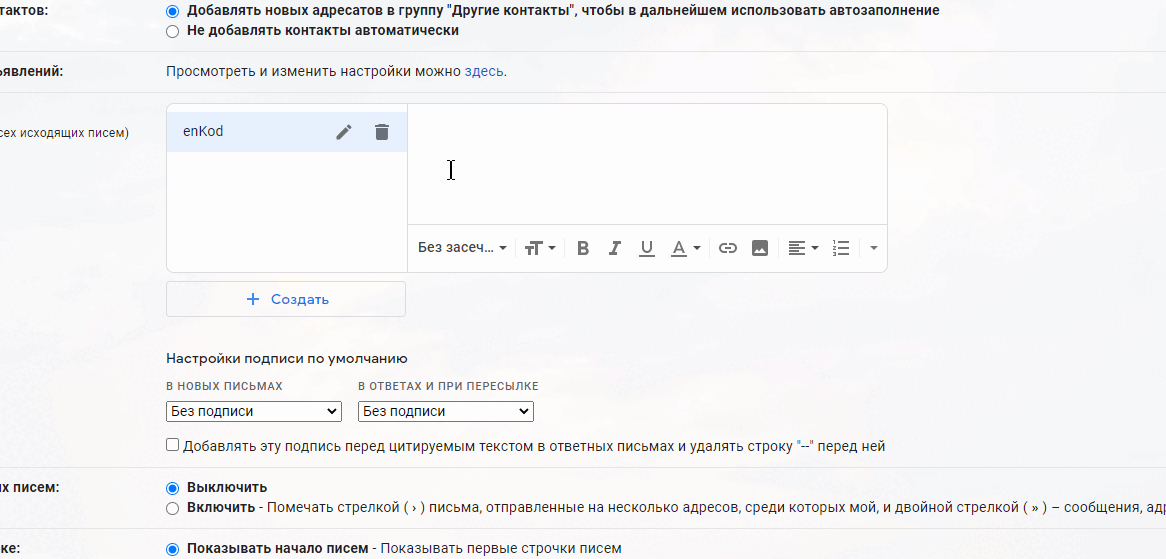This screenshot has width=1166, height=559.
Task: Click the 'Создать' signature button
Action: (286, 299)
